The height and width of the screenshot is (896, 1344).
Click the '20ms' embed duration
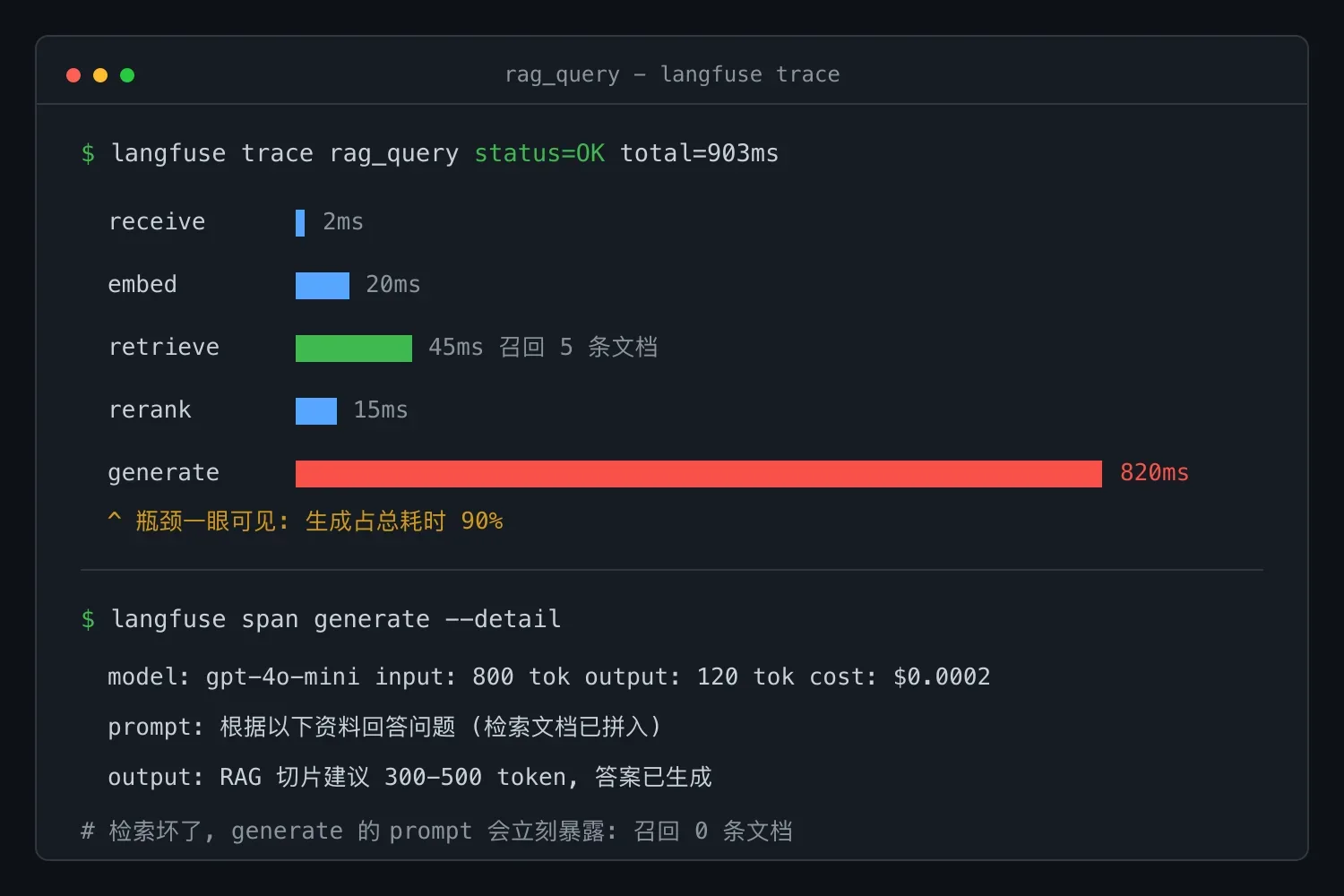pos(393,284)
